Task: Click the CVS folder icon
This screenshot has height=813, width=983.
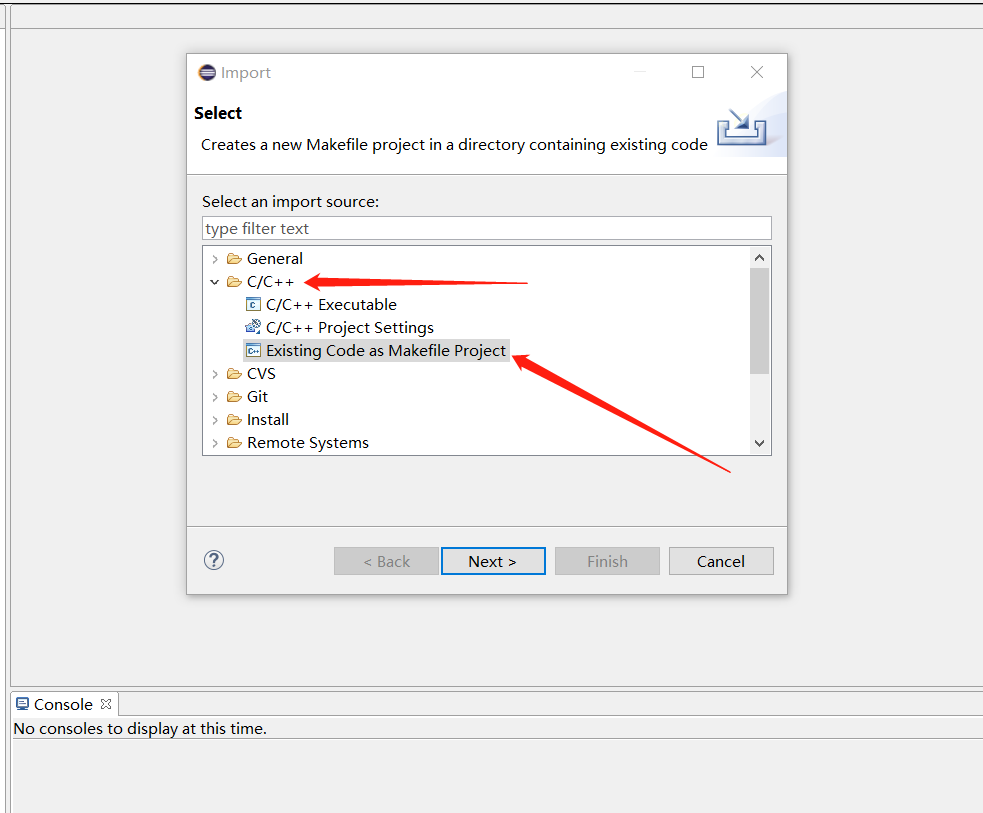Action: tap(234, 374)
